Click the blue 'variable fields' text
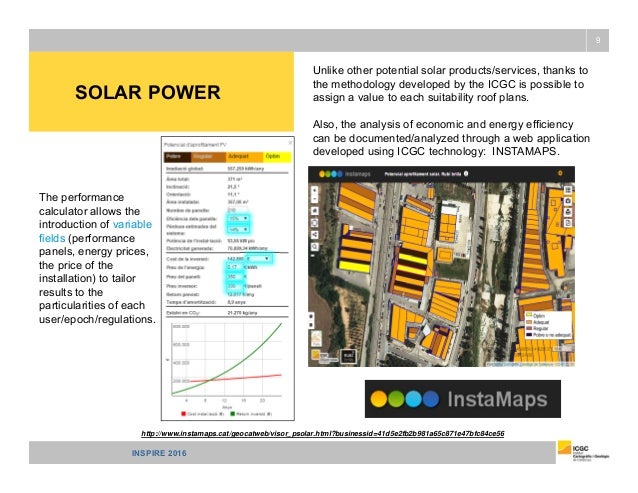The image size is (638, 493). pyautogui.click(x=95, y=231)
